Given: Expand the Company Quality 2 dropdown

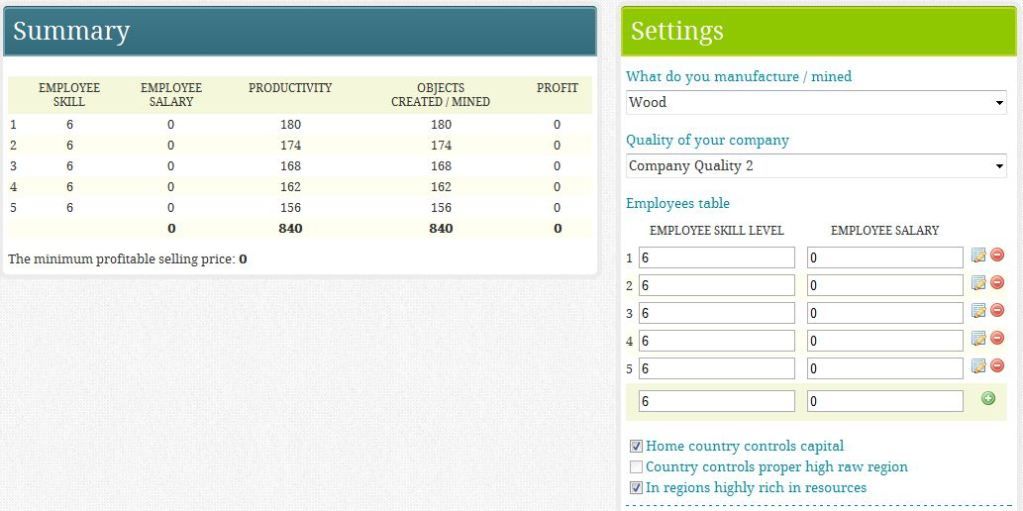Looking at the screenshot, I should click(x=816, y=166).
